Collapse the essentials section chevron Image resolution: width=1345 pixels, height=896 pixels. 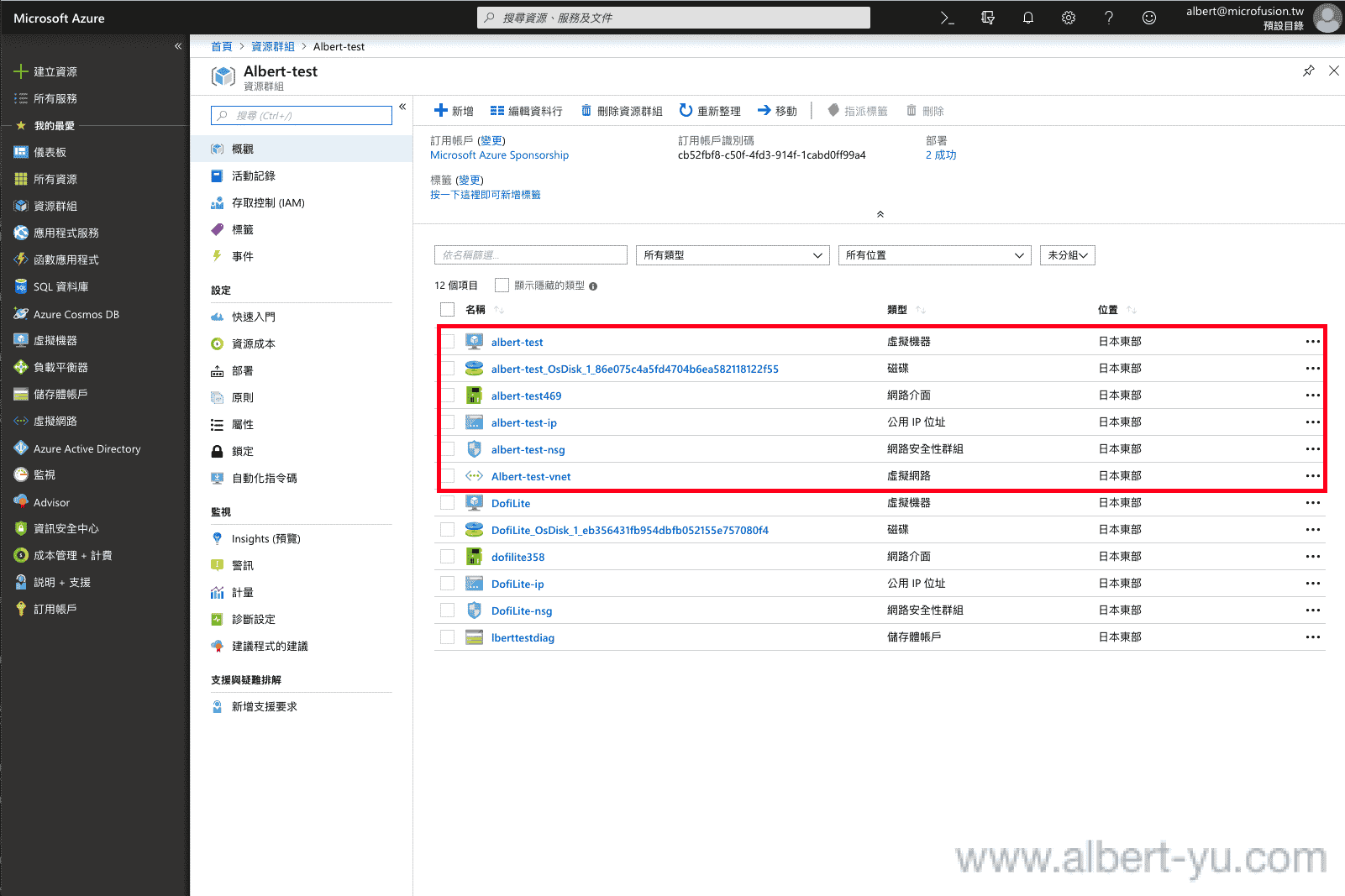point(880,214)
